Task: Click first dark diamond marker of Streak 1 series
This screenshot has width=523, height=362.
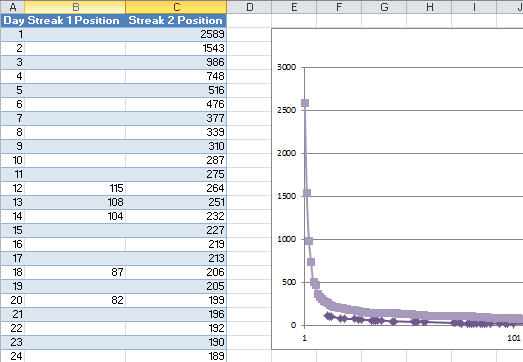Action: (328, 316)
